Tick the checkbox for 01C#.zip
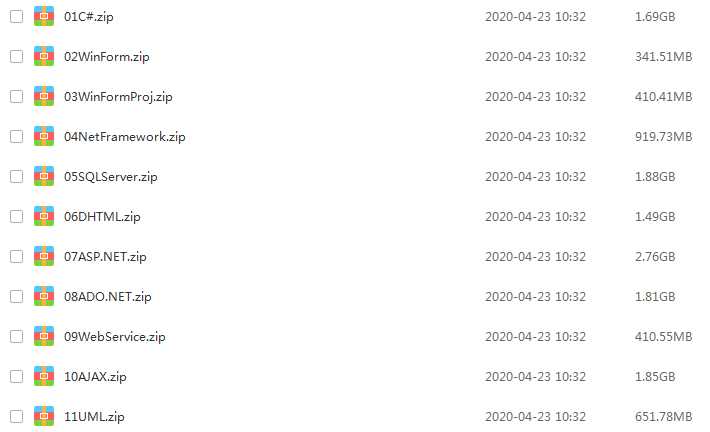The height and width of the screenshot is (432, 710). pos(17,16)
